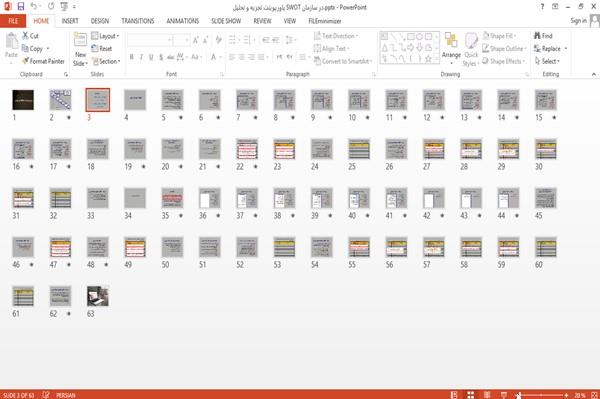Click the 20% zoom level
The width and height of the screenshot is (600, 399).
click(579, 395)
